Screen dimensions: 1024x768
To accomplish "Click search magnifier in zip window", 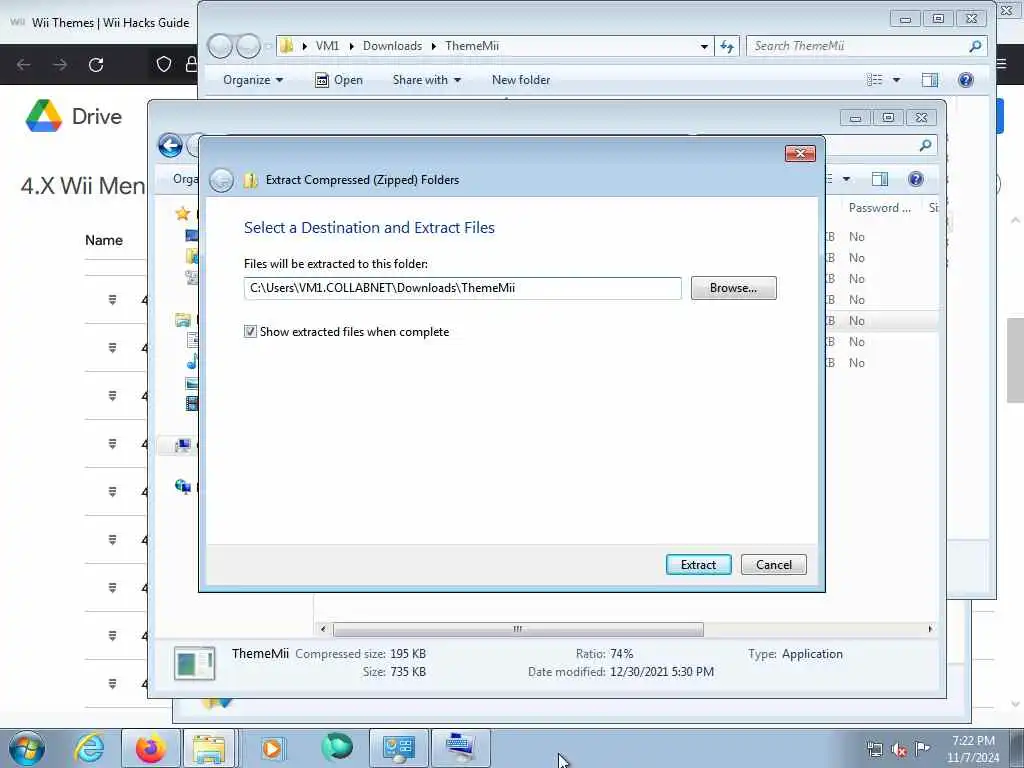I will coord(925,145).
